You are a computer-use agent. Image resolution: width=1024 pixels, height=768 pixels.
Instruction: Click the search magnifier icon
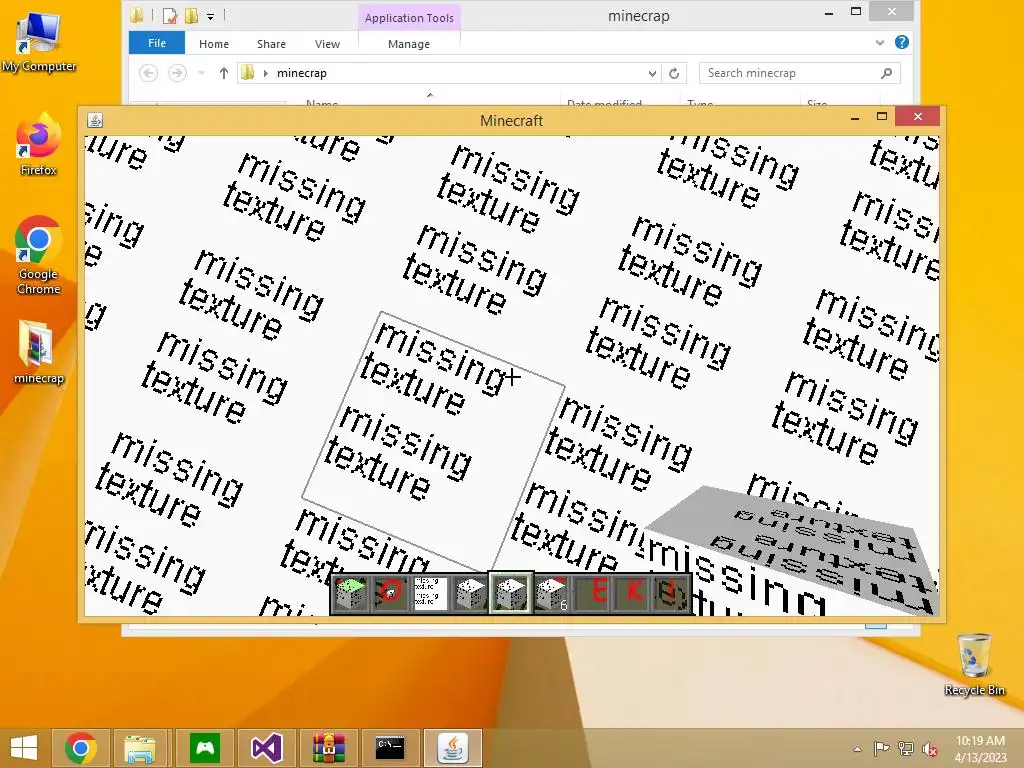[886, 73]
